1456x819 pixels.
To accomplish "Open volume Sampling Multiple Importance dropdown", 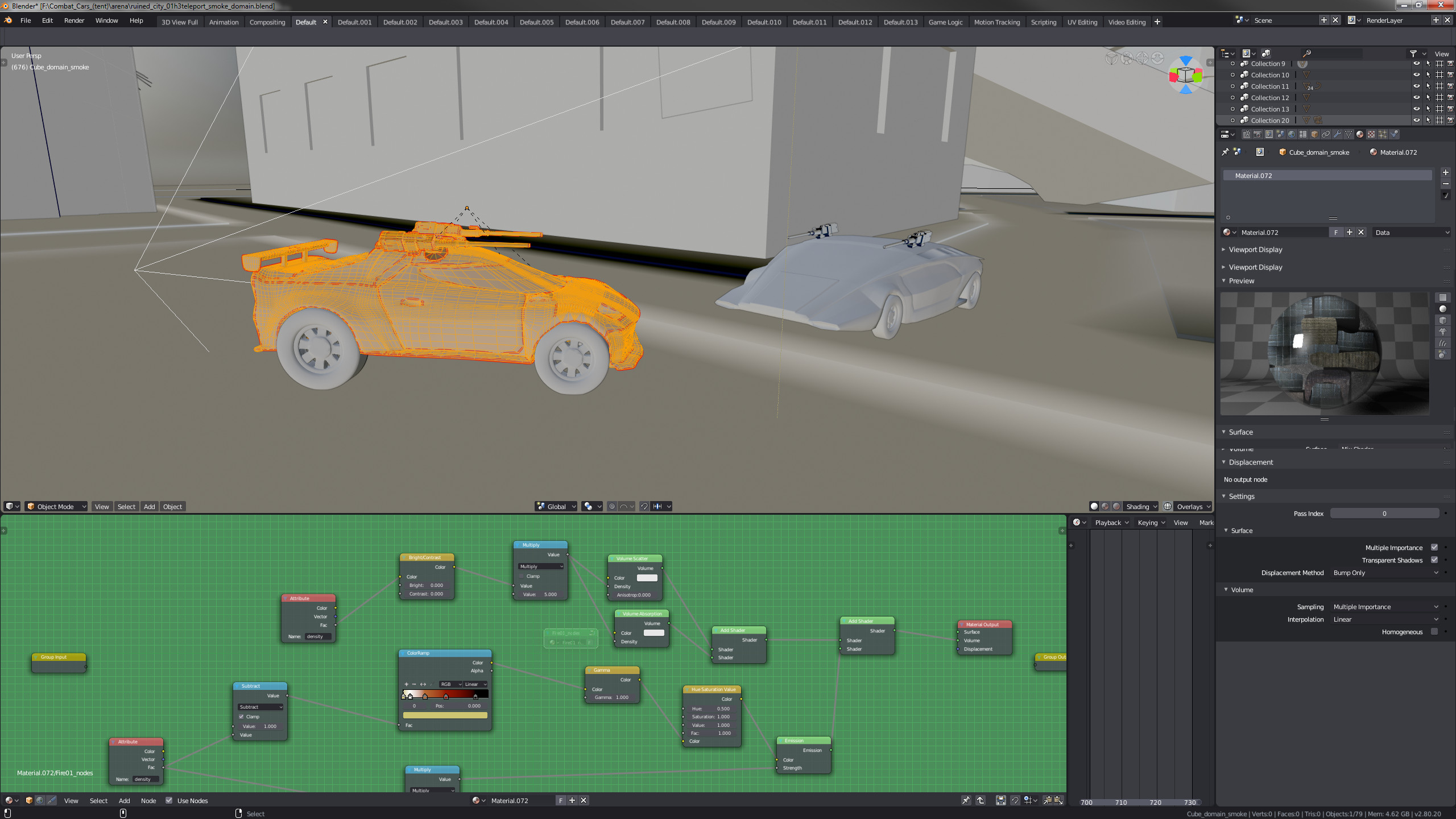I will point(1385,607).
